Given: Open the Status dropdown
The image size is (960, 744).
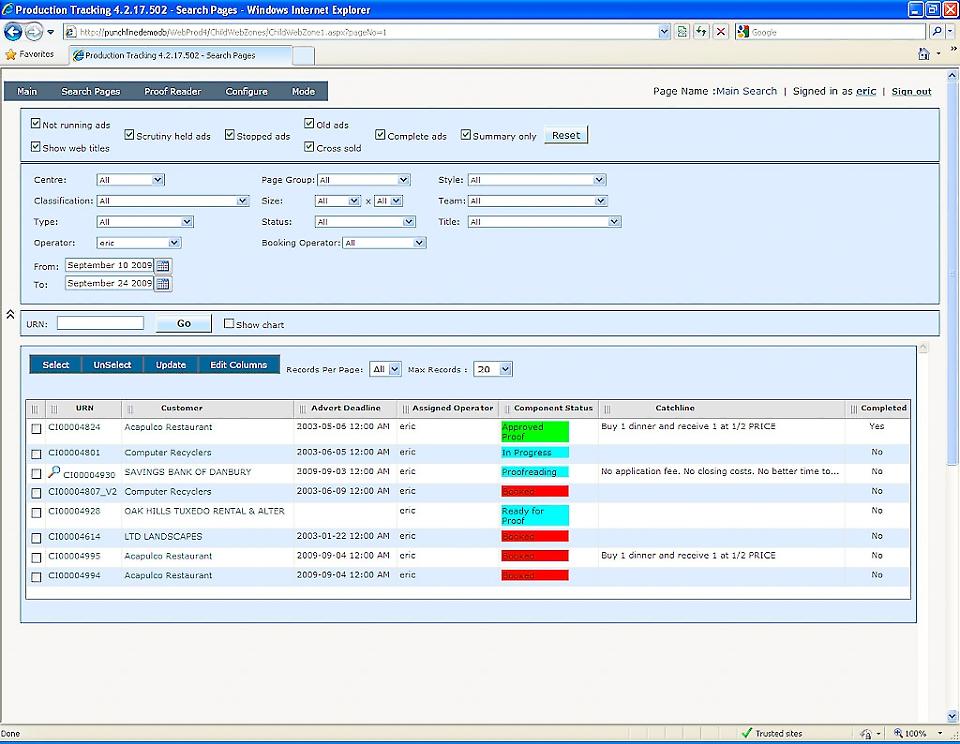Looking at the screenshot, I should click(366, 222).
